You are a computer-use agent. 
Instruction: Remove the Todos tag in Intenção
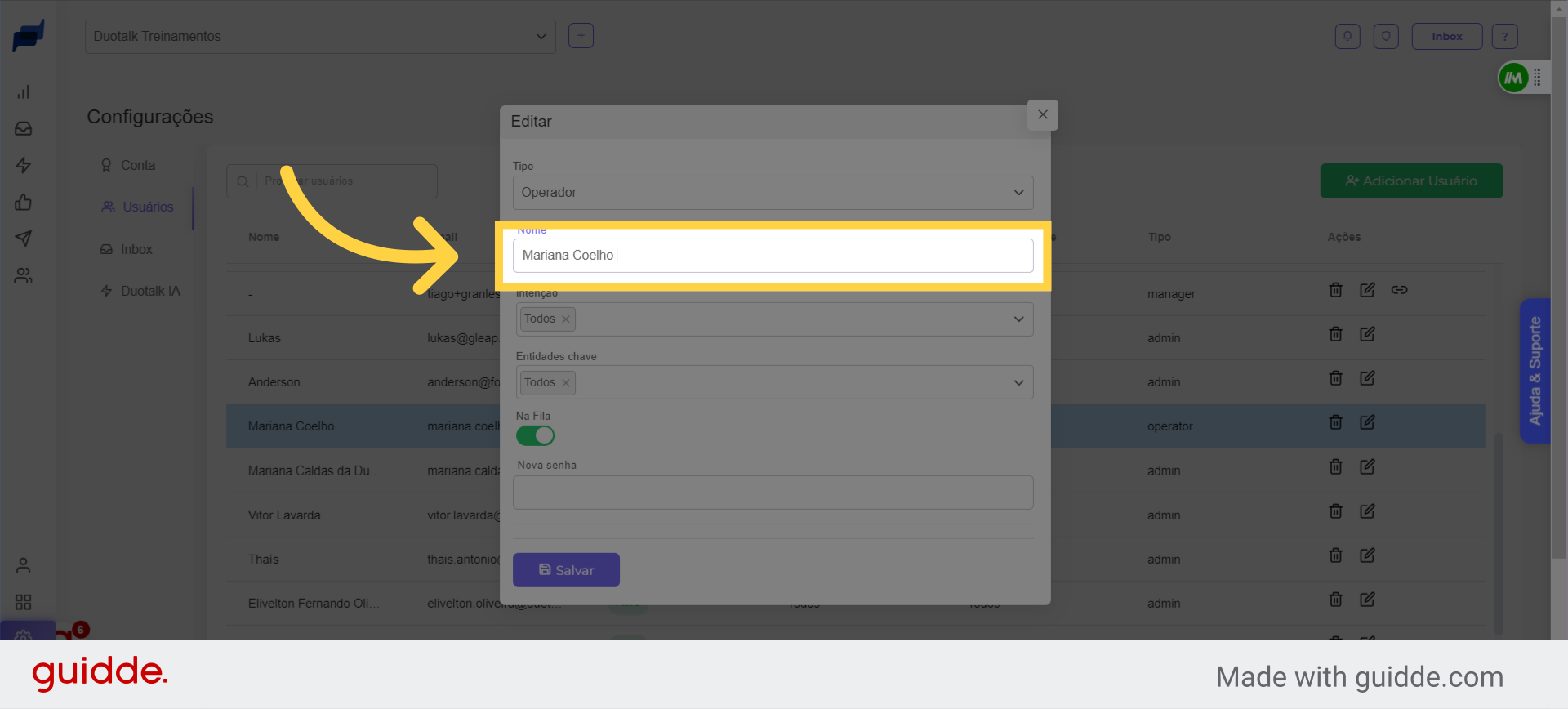click(x=565, y=319)
